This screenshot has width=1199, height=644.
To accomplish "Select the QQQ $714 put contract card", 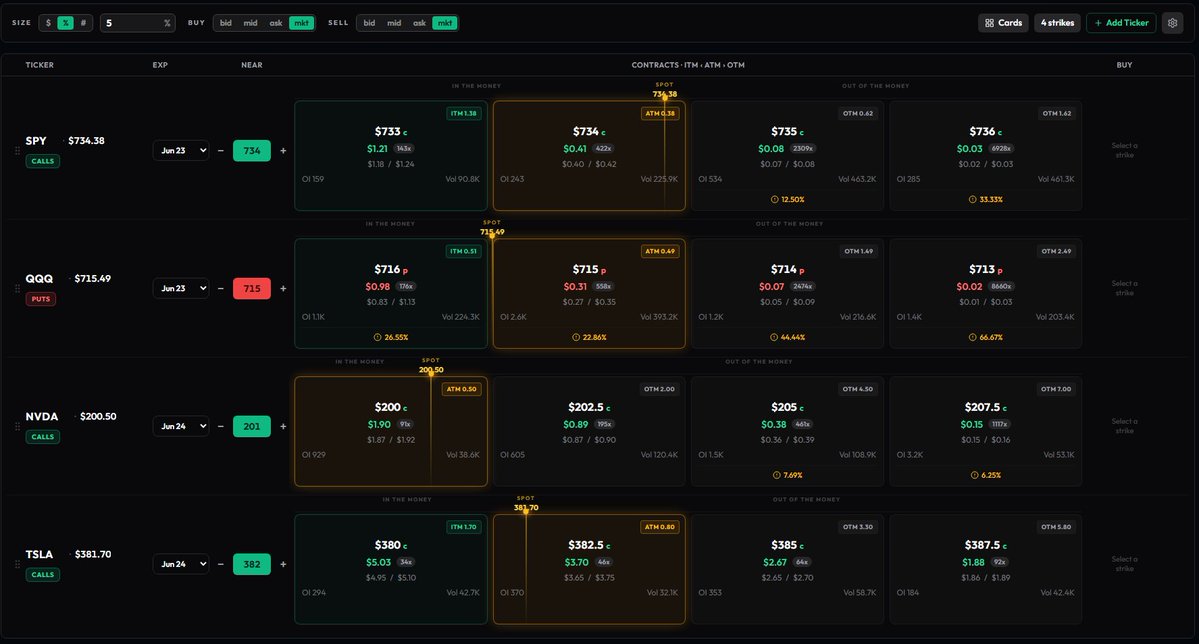I will pos(788,294).
